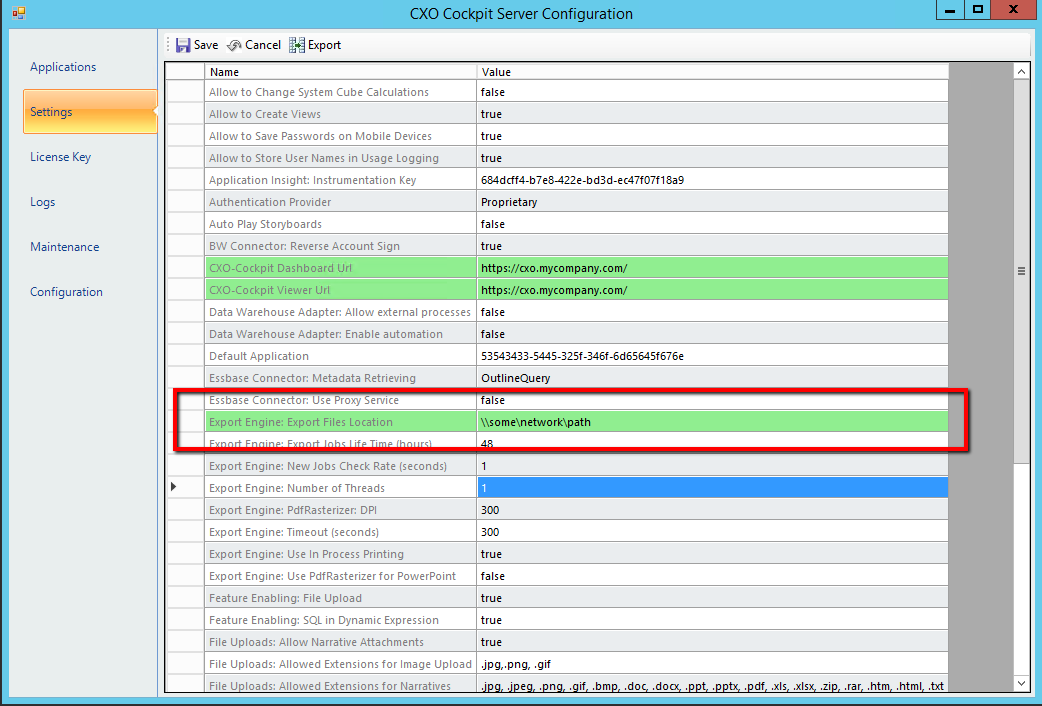1042x706 pixels.
Task: Edit value of Allow to Change System Cube Calculations
Action: tap(712, 92)
